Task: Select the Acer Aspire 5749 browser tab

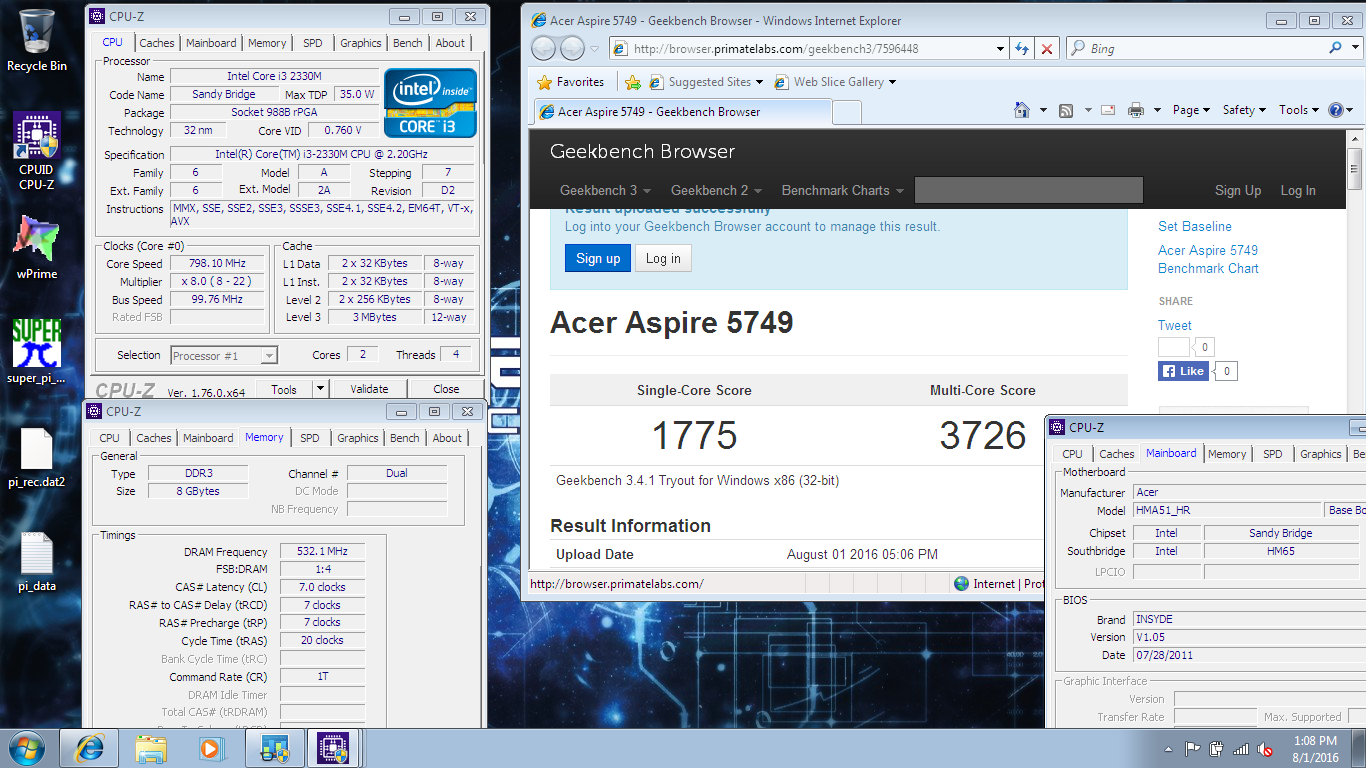Action: [x=682, y=112]
